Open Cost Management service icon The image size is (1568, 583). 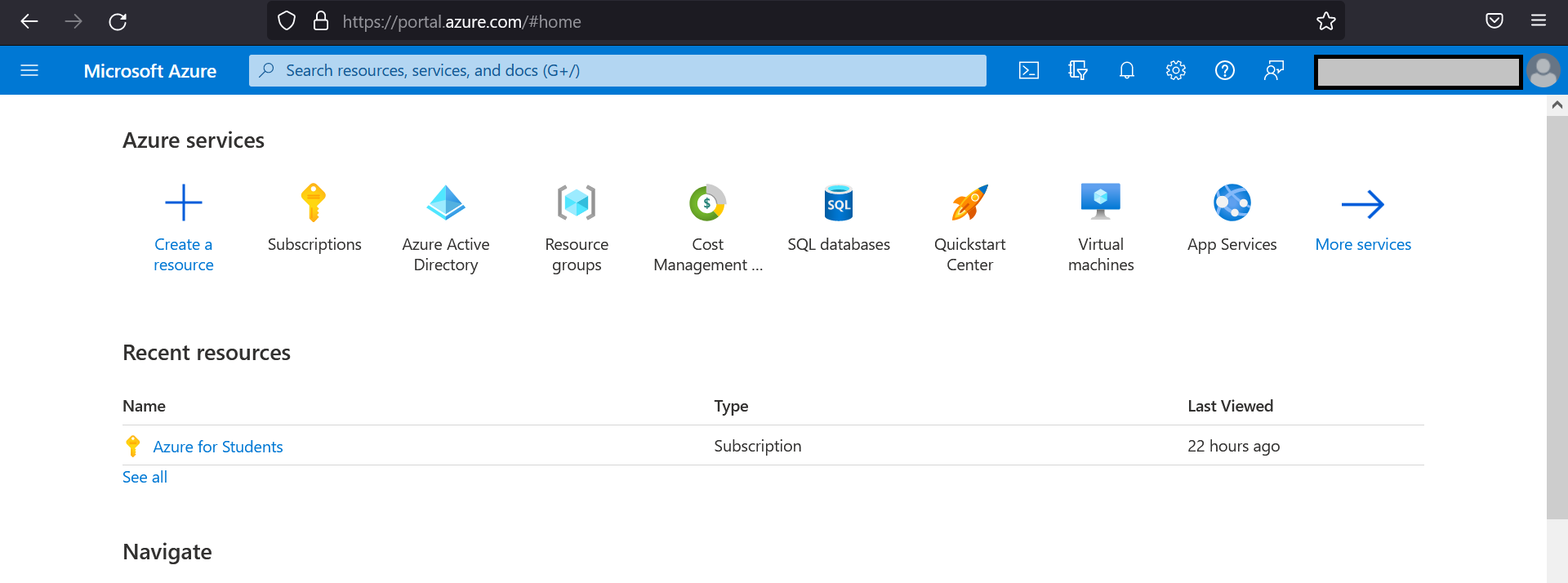click(x=707, y=202)
